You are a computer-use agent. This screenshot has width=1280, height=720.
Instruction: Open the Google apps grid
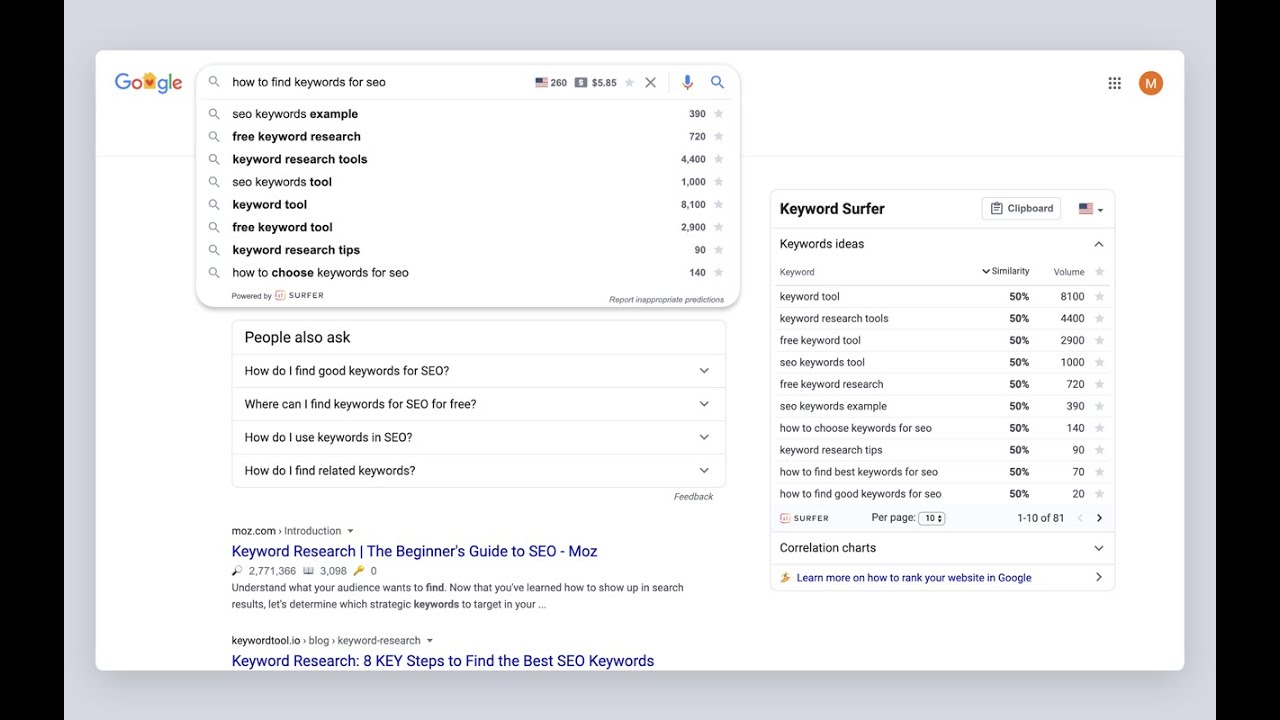coord(1115,84)
